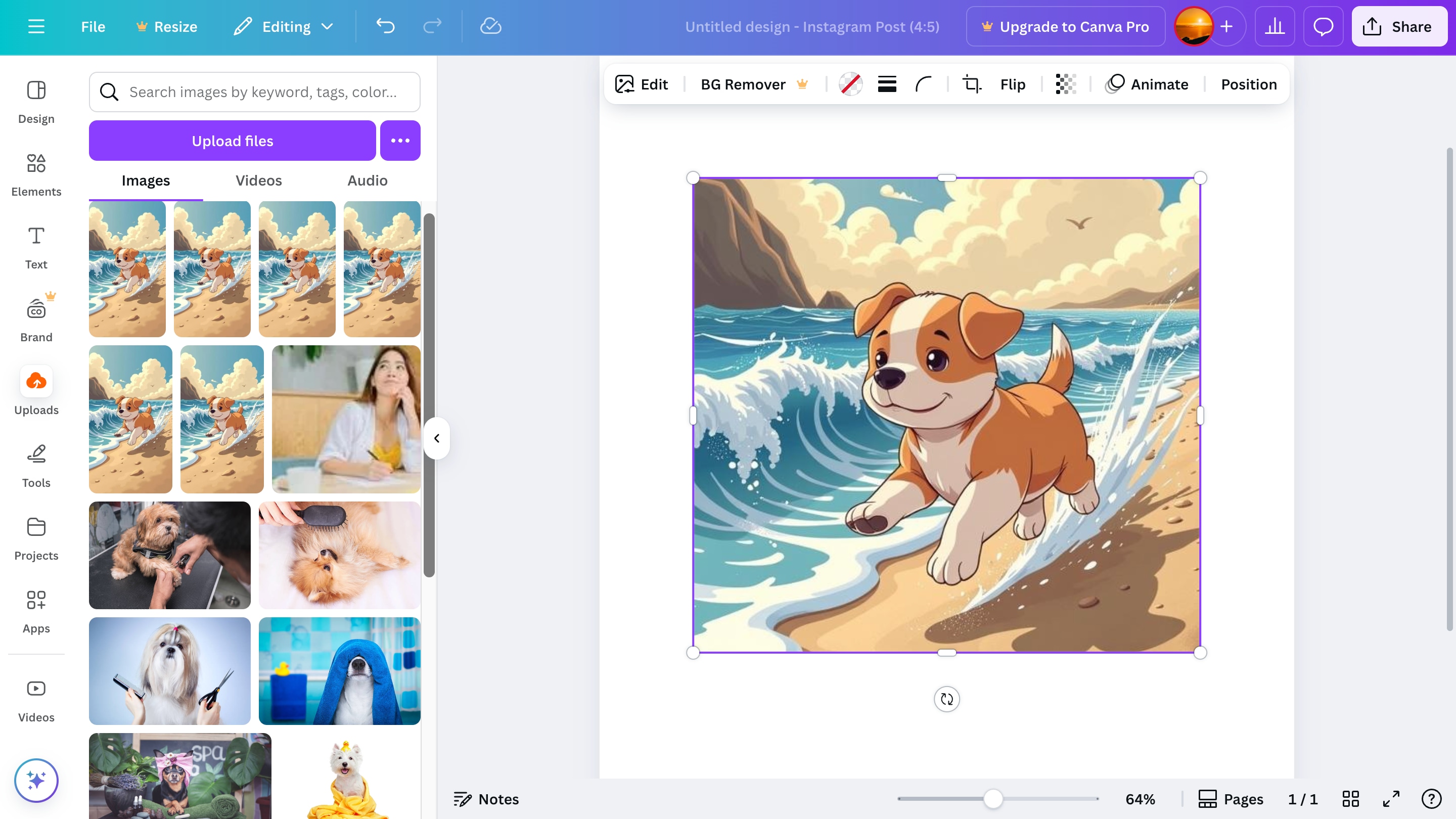Image resolution: width=1456 pixels, height=819 pixels.
Task: Click the corner rounding icon
Action: pos(923,84)
